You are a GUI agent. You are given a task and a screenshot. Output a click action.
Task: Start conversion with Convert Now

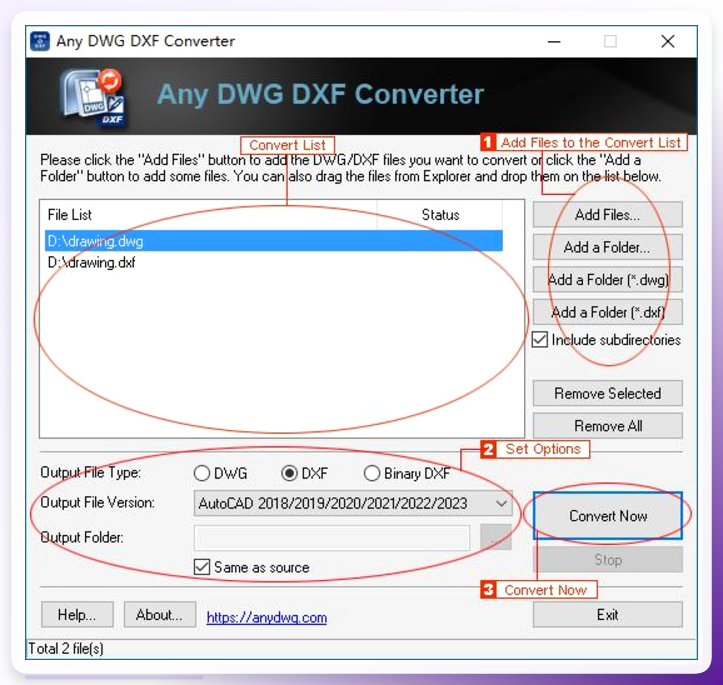[x=608, y=515]
